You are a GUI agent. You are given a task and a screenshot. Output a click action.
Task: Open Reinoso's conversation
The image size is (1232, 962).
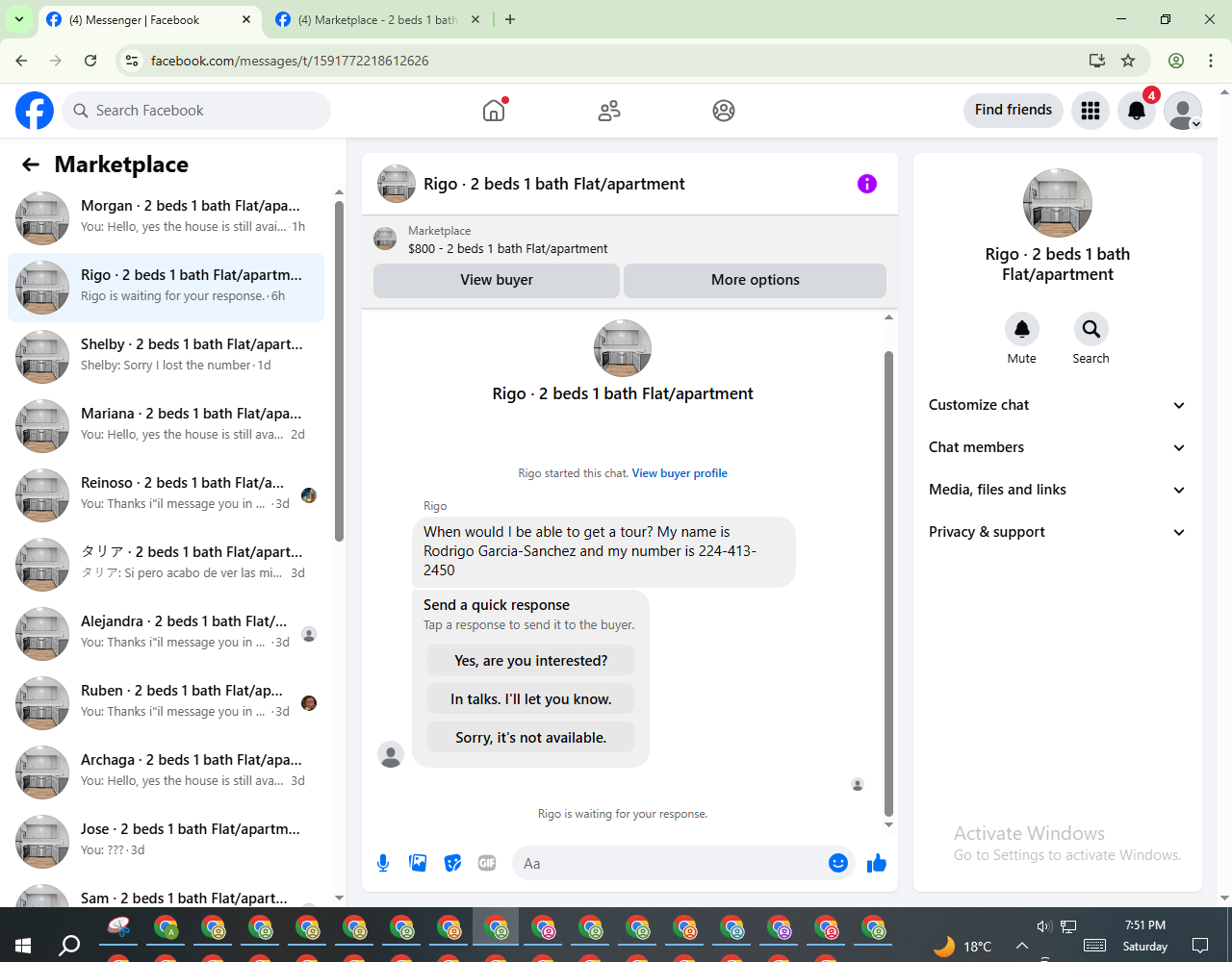(x=166, y=495)
